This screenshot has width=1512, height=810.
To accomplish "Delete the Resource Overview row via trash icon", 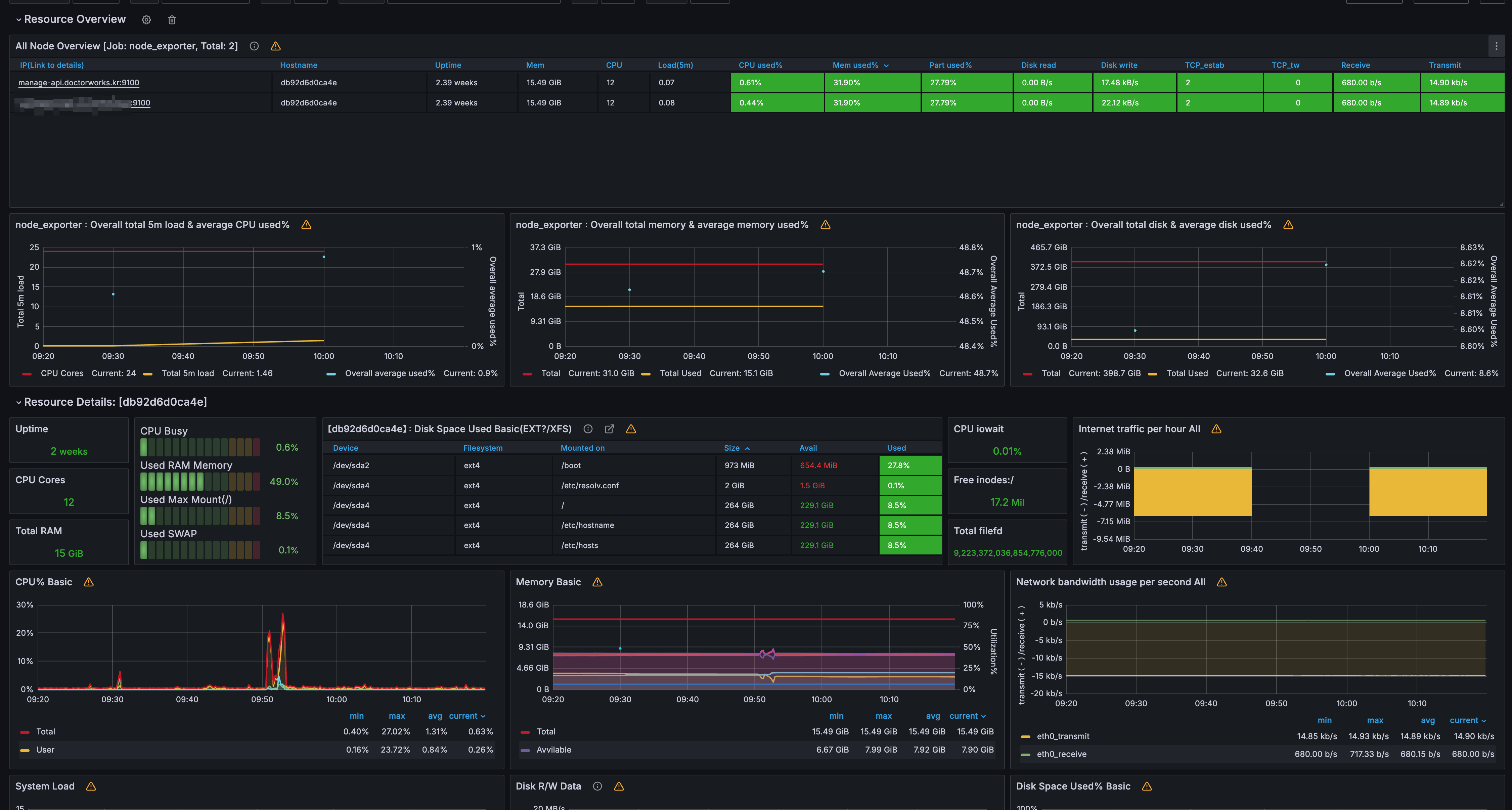I will (x=172, y=20).
